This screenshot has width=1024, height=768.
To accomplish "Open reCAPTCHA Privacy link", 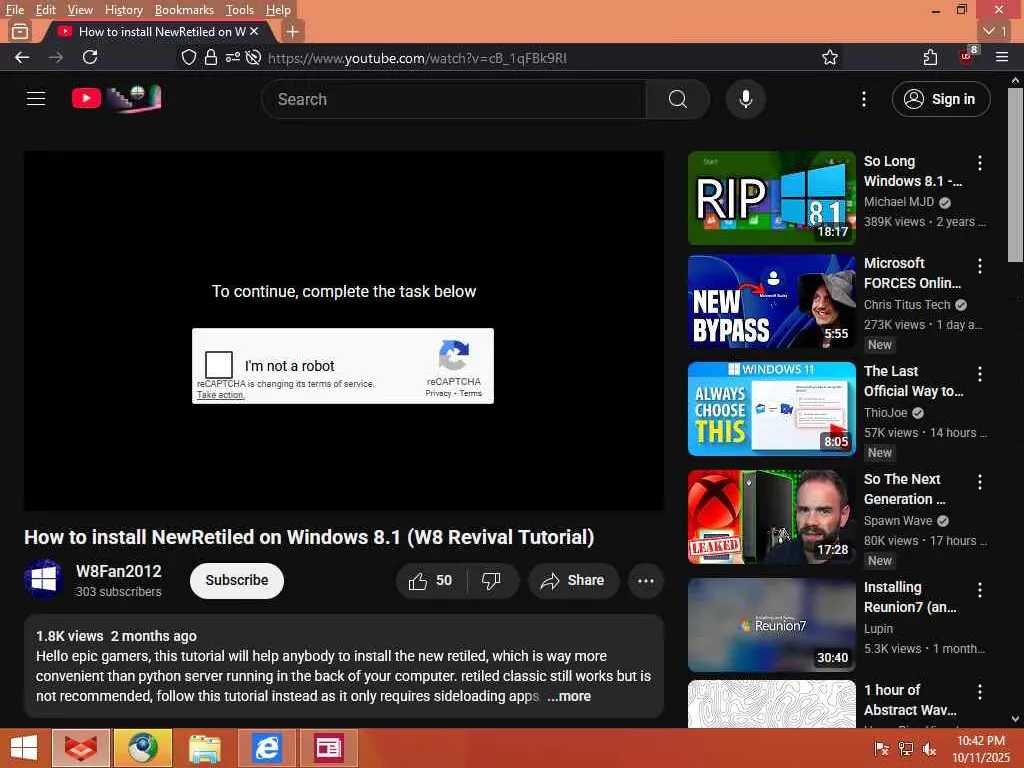I will (438, 393).
